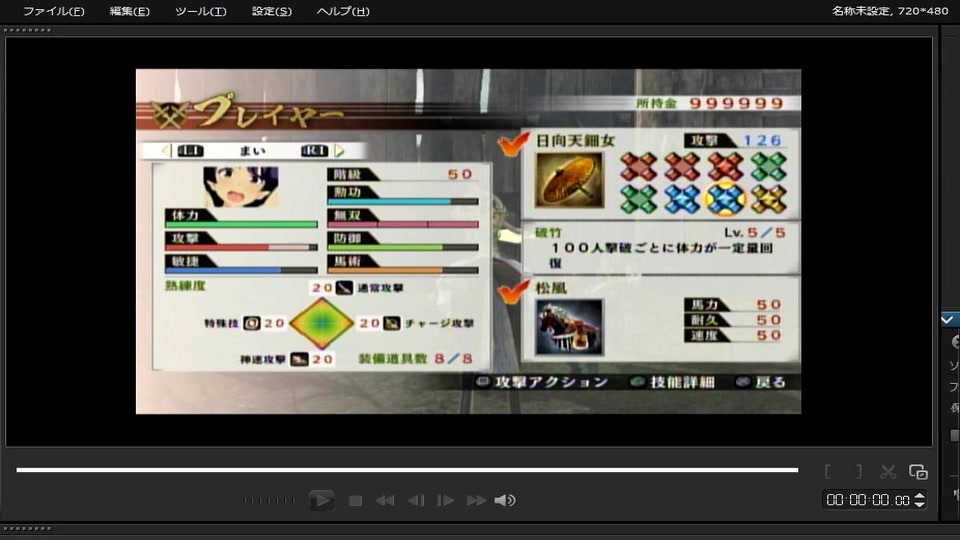The image size is (960, 540).
Task: Increase the timecode with the up arrow
Action: pos(920,496)
